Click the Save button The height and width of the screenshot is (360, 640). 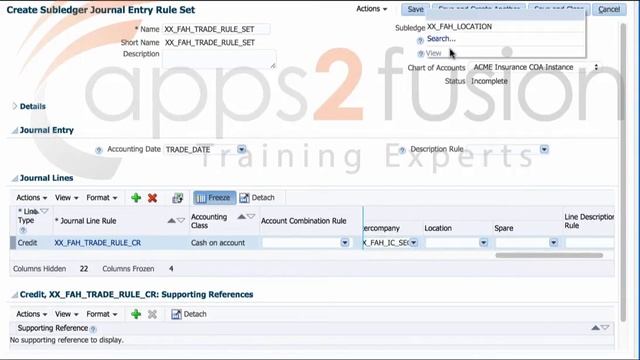[x=415, y=9]
